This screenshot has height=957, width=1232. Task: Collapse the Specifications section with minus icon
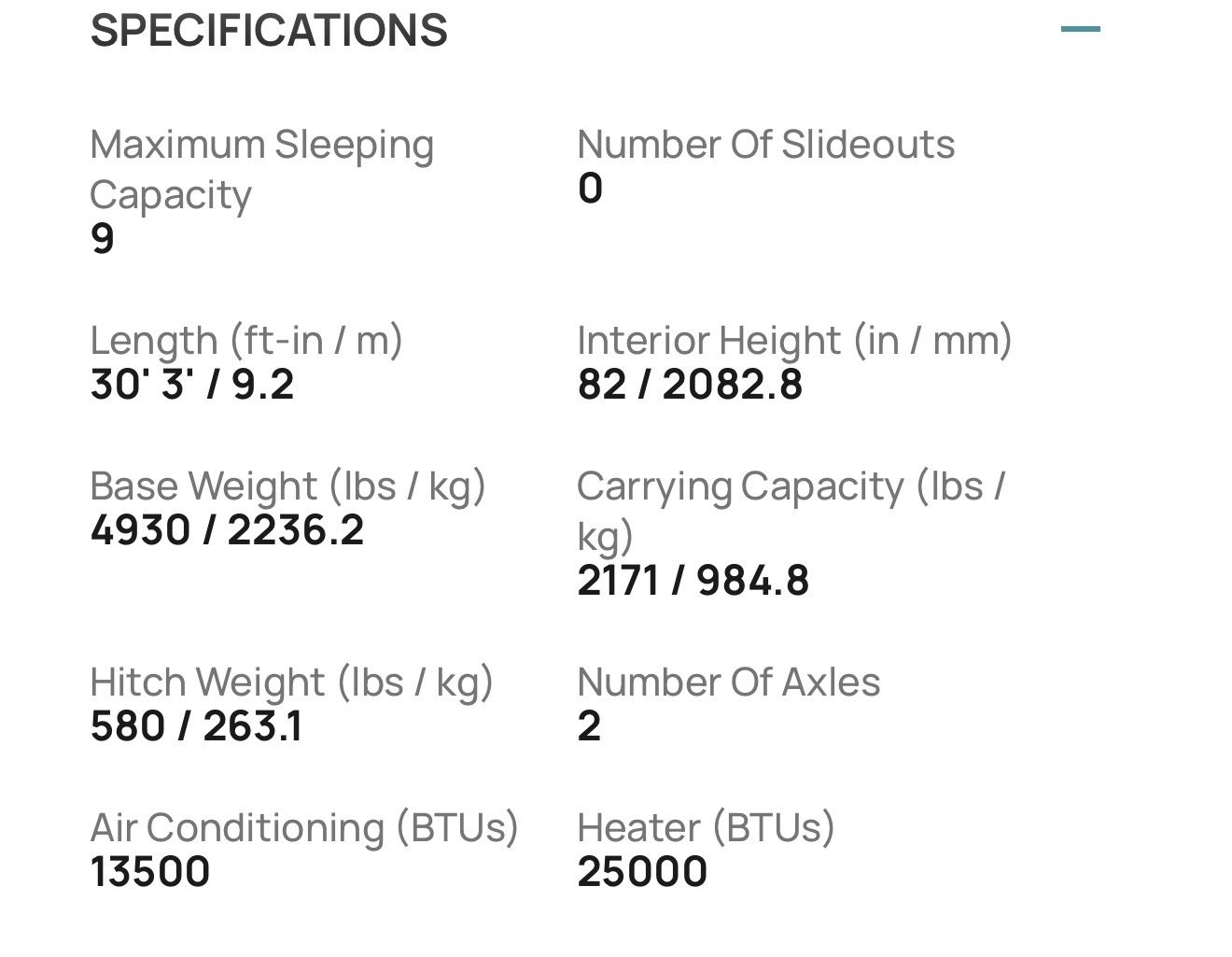[1080, 29]
